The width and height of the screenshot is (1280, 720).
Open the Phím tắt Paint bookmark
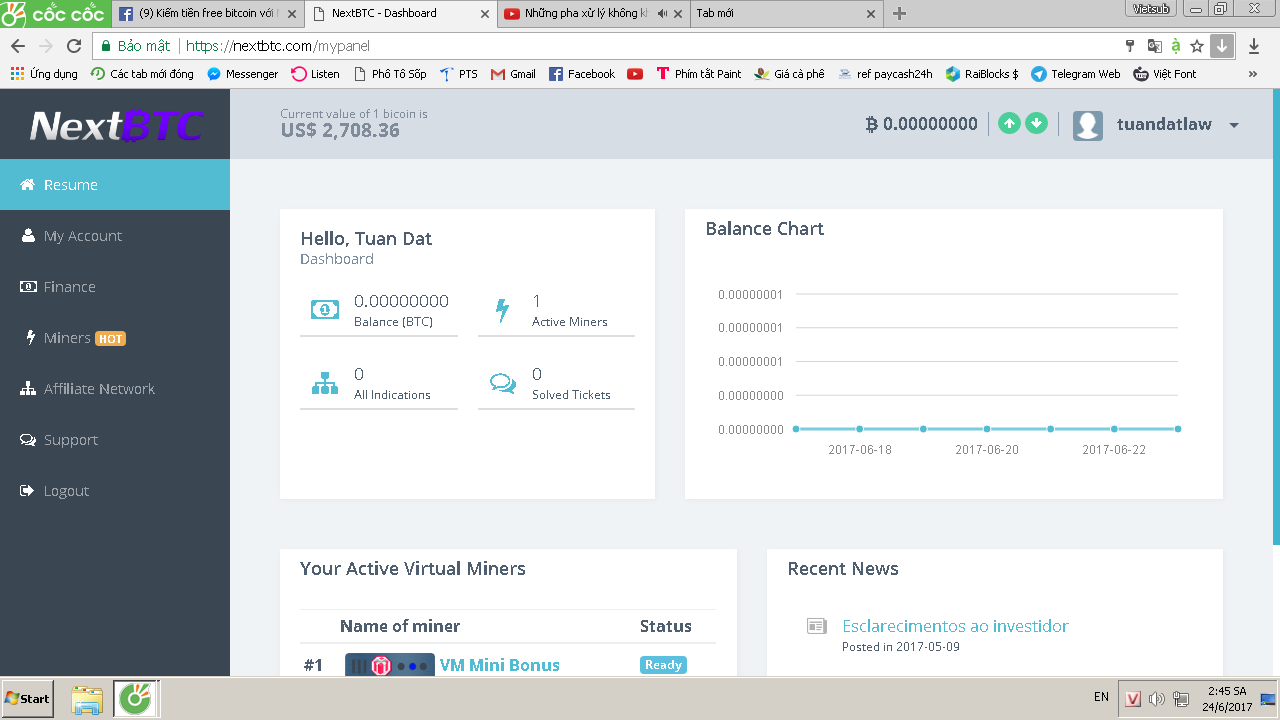(x=698, y=74)
